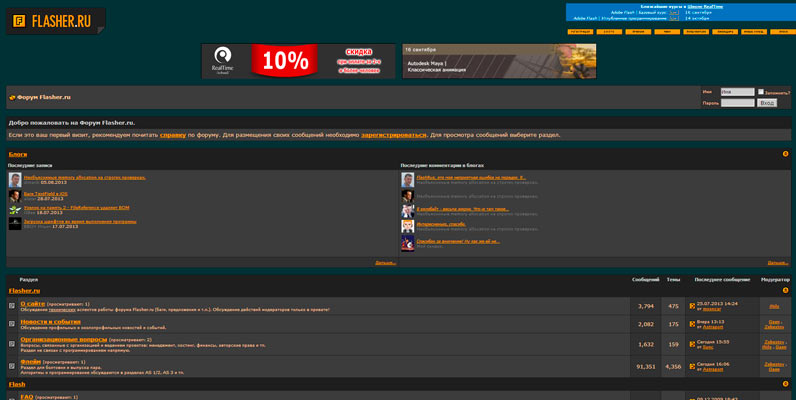Screen dimensions: 796x400
Task: Open the Блоги heading link
Action: pos(18,154)
